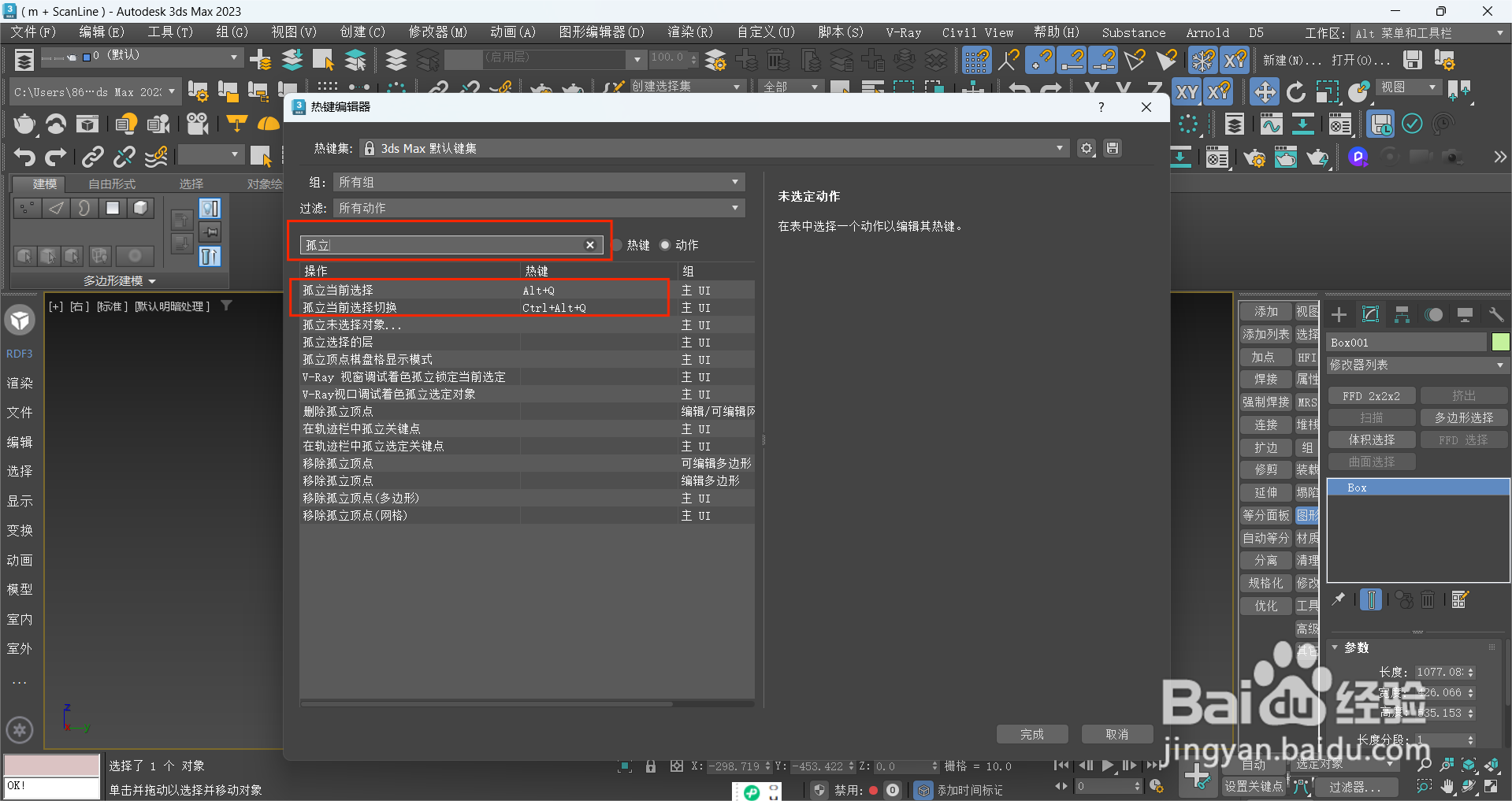Open hotkey settings via the gear icon

click(1087, 148)
